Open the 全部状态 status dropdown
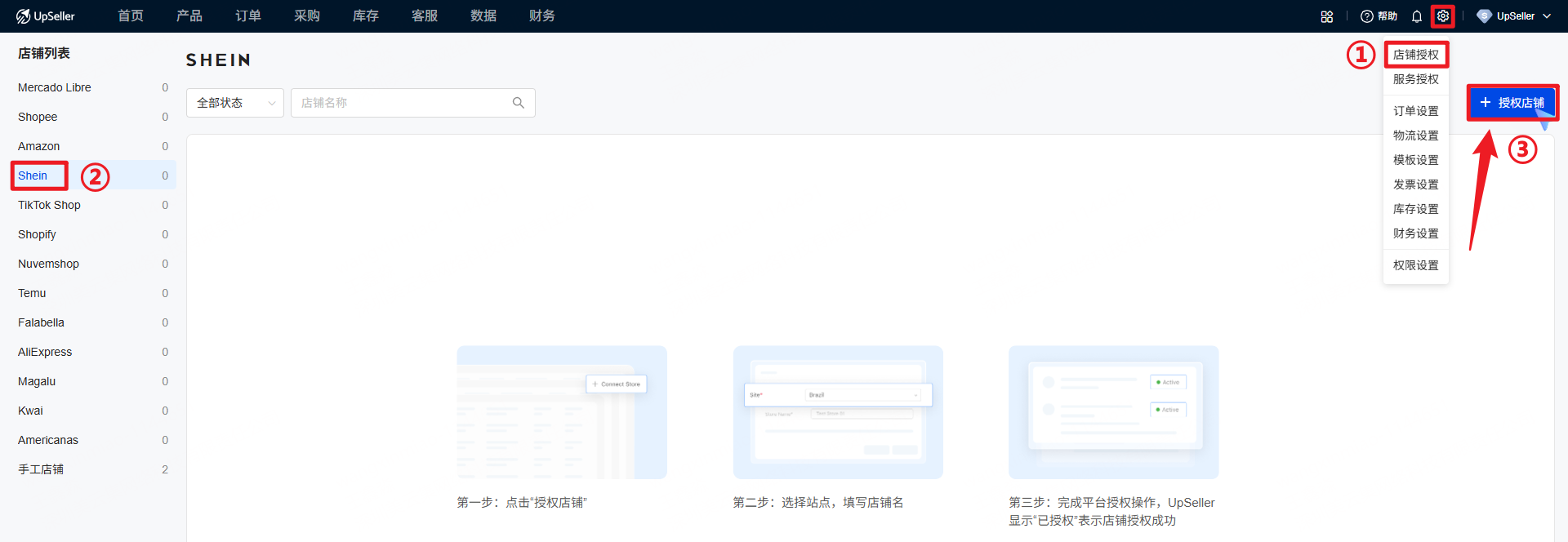Image resolution: width=1568 pixels, height=542 pixels. click(x=235, y=103)
